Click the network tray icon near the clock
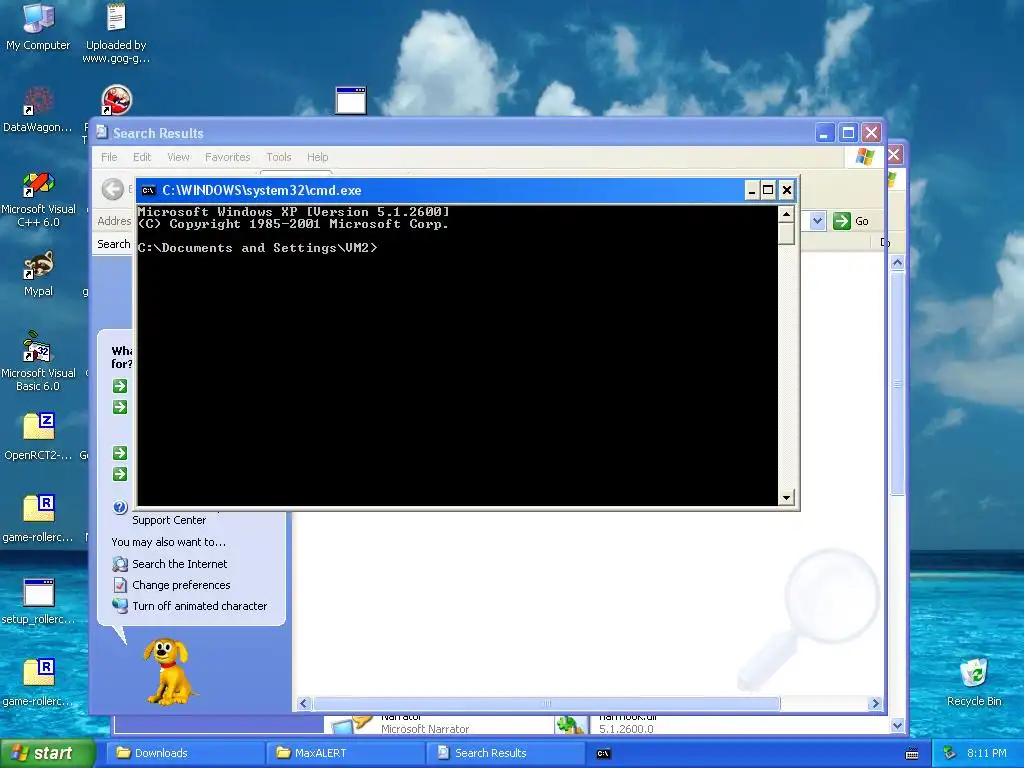This screenshot has height=768, width=1024. 949,753
